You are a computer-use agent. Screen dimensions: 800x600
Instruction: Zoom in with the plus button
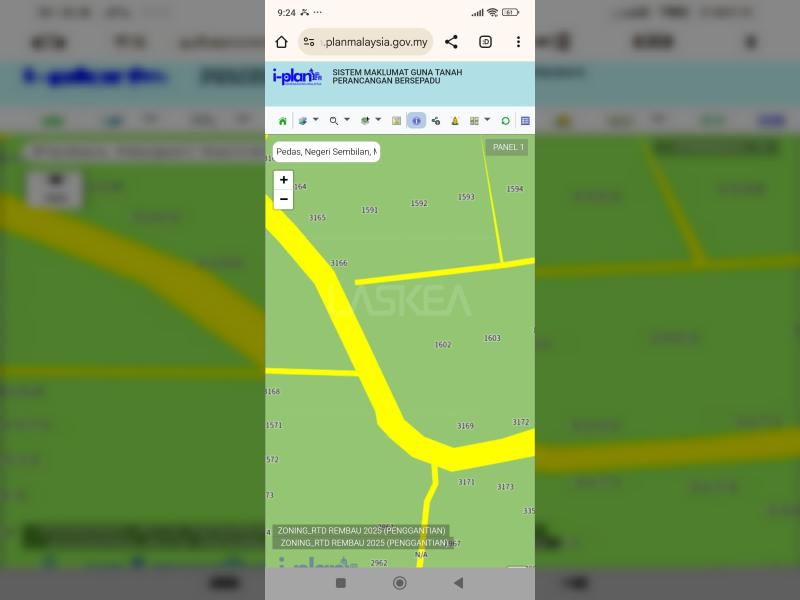[x=284, y=180]
